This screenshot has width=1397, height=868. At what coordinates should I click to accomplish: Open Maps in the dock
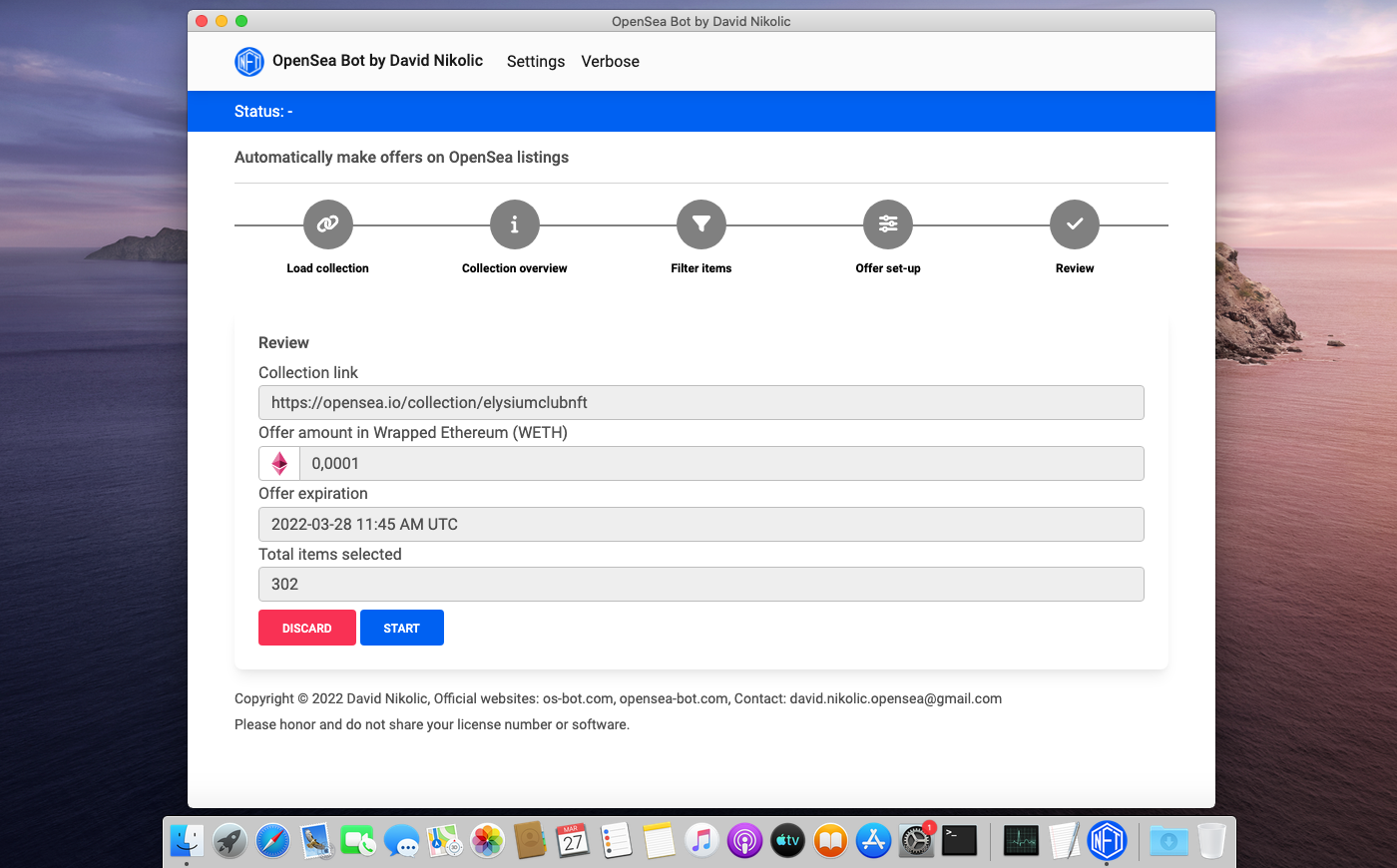click(444, 841)
